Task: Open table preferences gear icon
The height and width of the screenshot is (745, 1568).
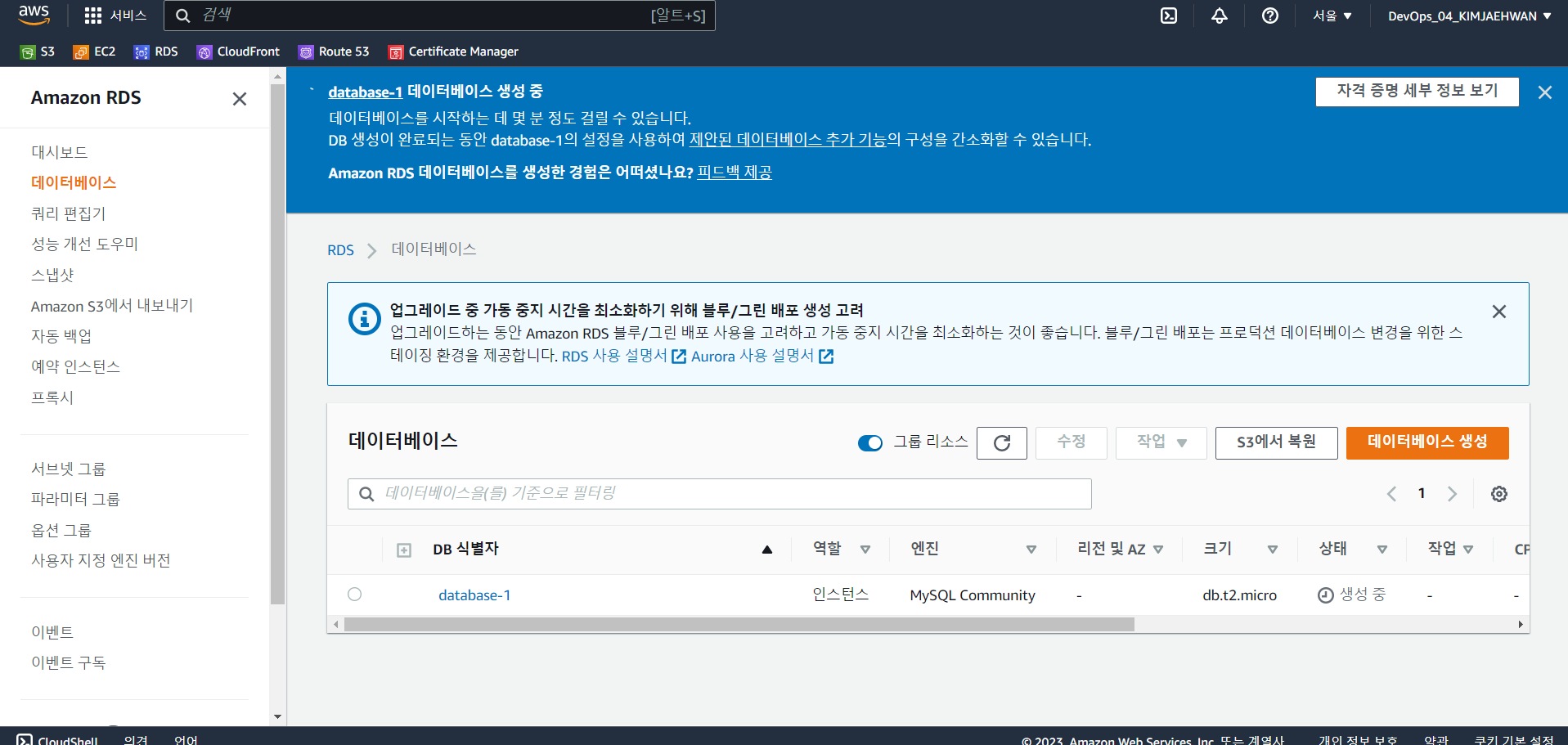Action: click(x=1499, y=494)
